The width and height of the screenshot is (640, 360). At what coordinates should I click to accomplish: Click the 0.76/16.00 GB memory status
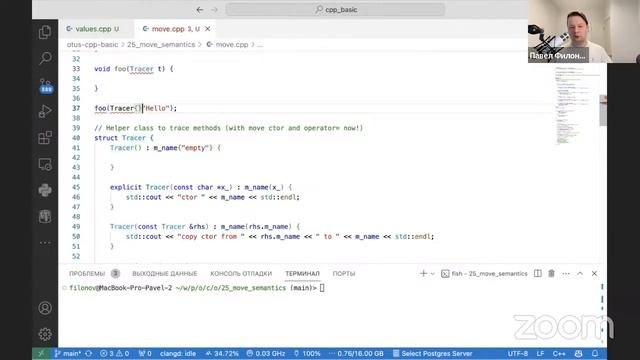356,353
